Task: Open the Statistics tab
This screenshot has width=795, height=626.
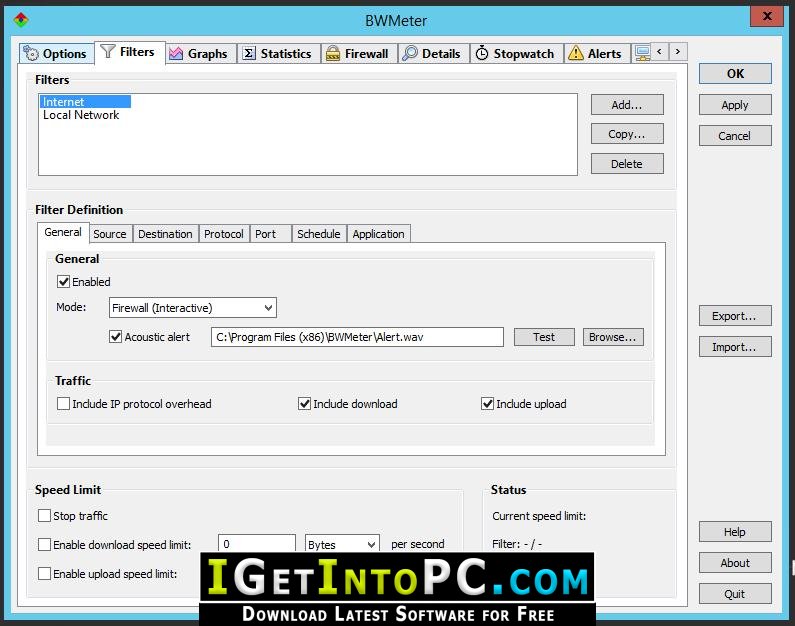Action: click(279, 53)
